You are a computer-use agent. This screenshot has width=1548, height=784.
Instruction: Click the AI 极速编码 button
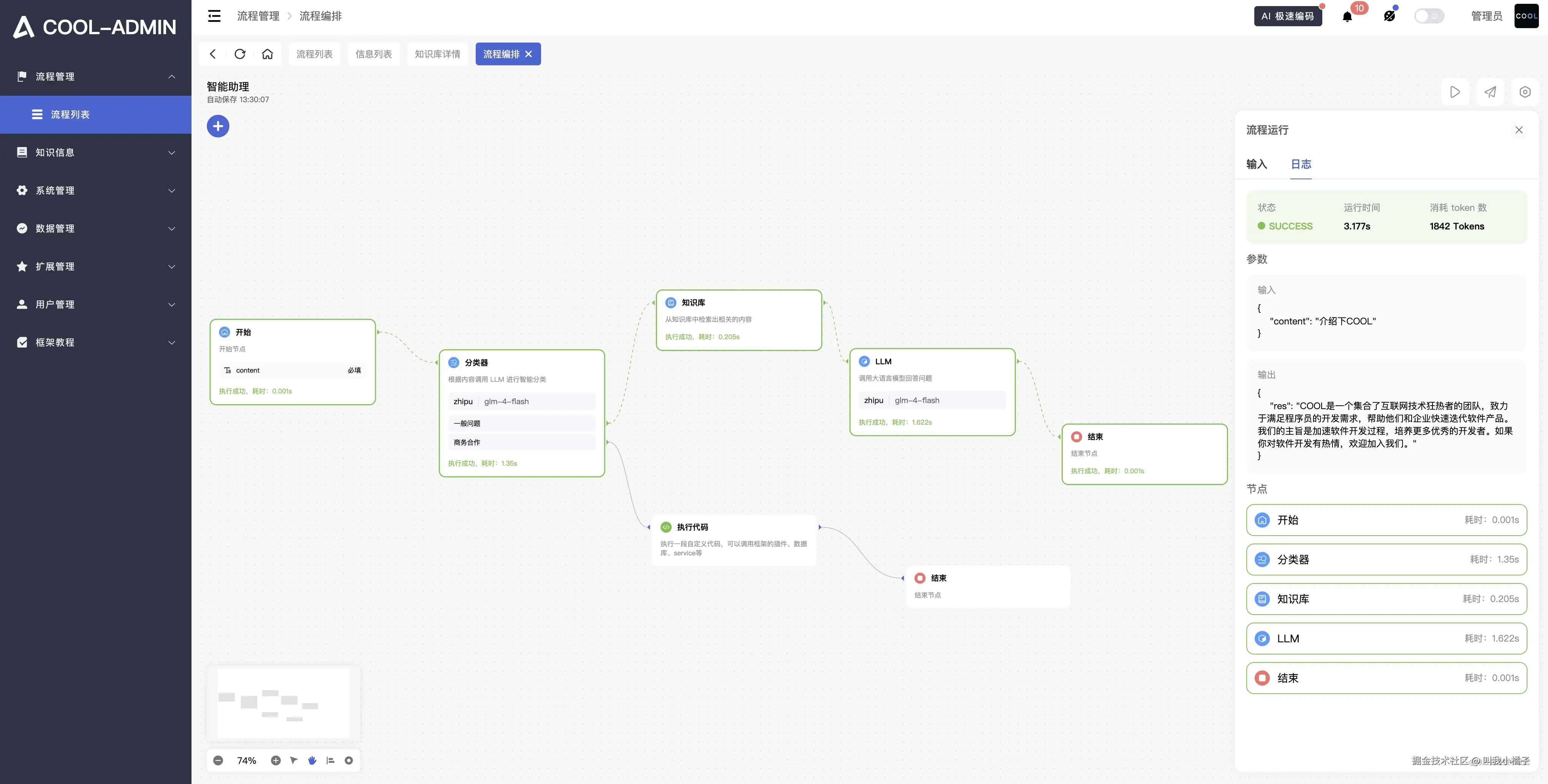point(1287,16)
